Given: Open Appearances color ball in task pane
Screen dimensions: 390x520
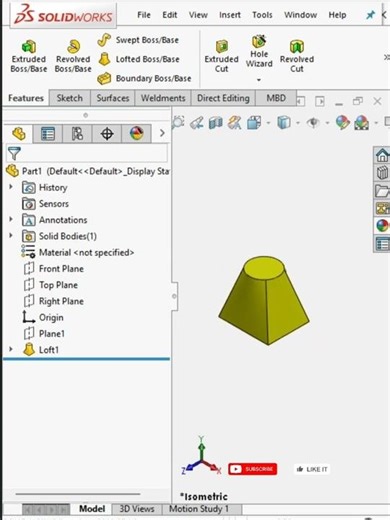Looking at the screenshot, I should pyautogui.click(x=382, y=226).
